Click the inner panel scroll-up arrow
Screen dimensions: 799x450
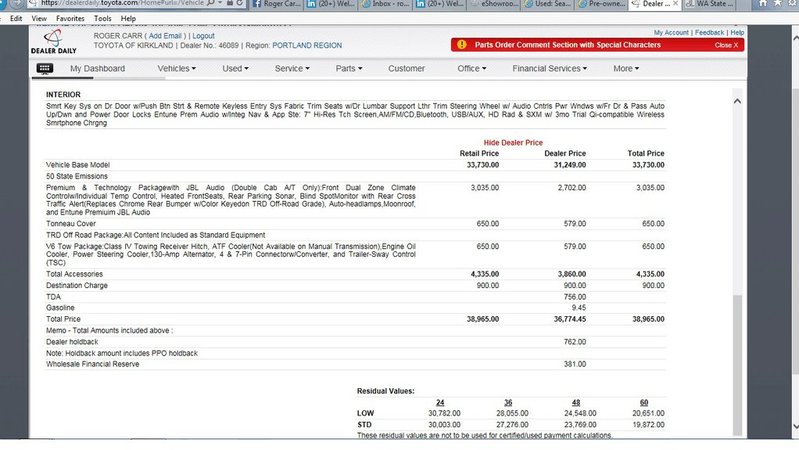[737, 101]
